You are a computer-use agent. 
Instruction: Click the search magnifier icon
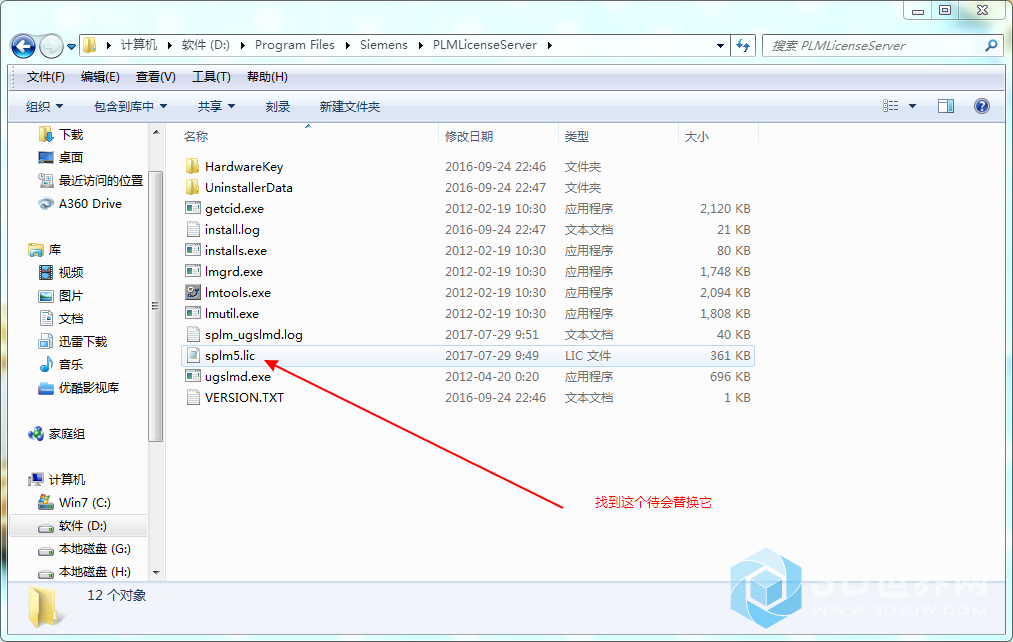tap(991, 45)
